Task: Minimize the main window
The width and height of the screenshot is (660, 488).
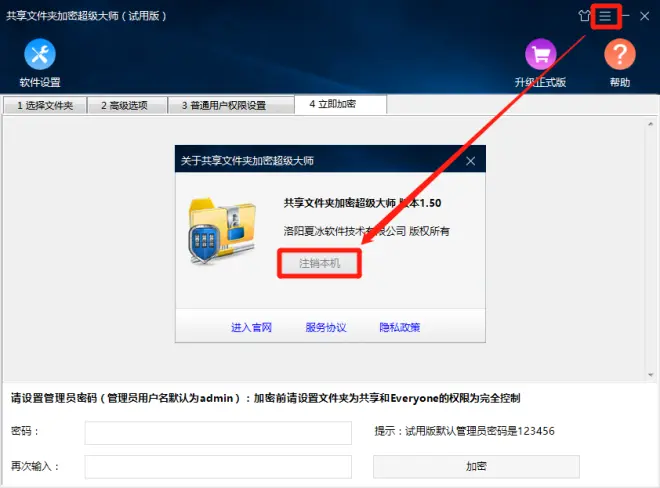Action: point(626,16)
